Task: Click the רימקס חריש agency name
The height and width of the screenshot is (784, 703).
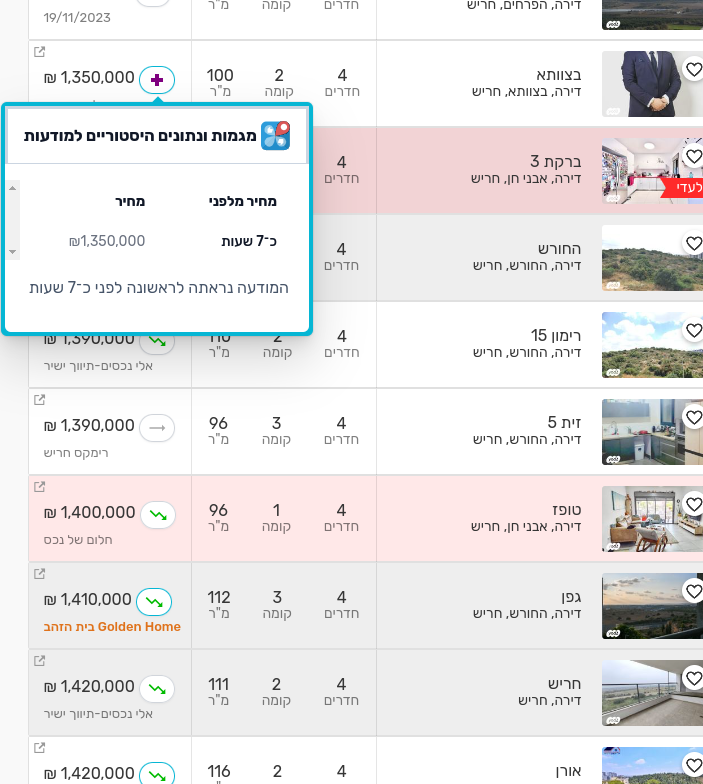Action: point(76,453)
